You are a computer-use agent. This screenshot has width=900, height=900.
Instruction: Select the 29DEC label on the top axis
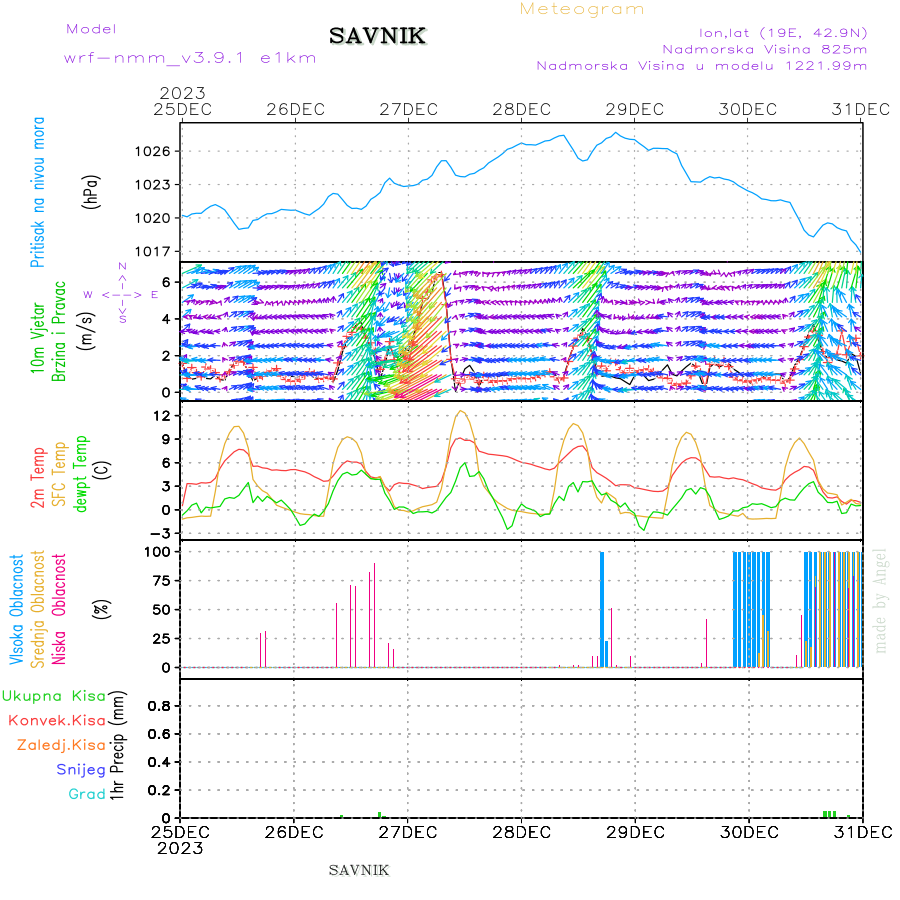(x=635, y=110)
